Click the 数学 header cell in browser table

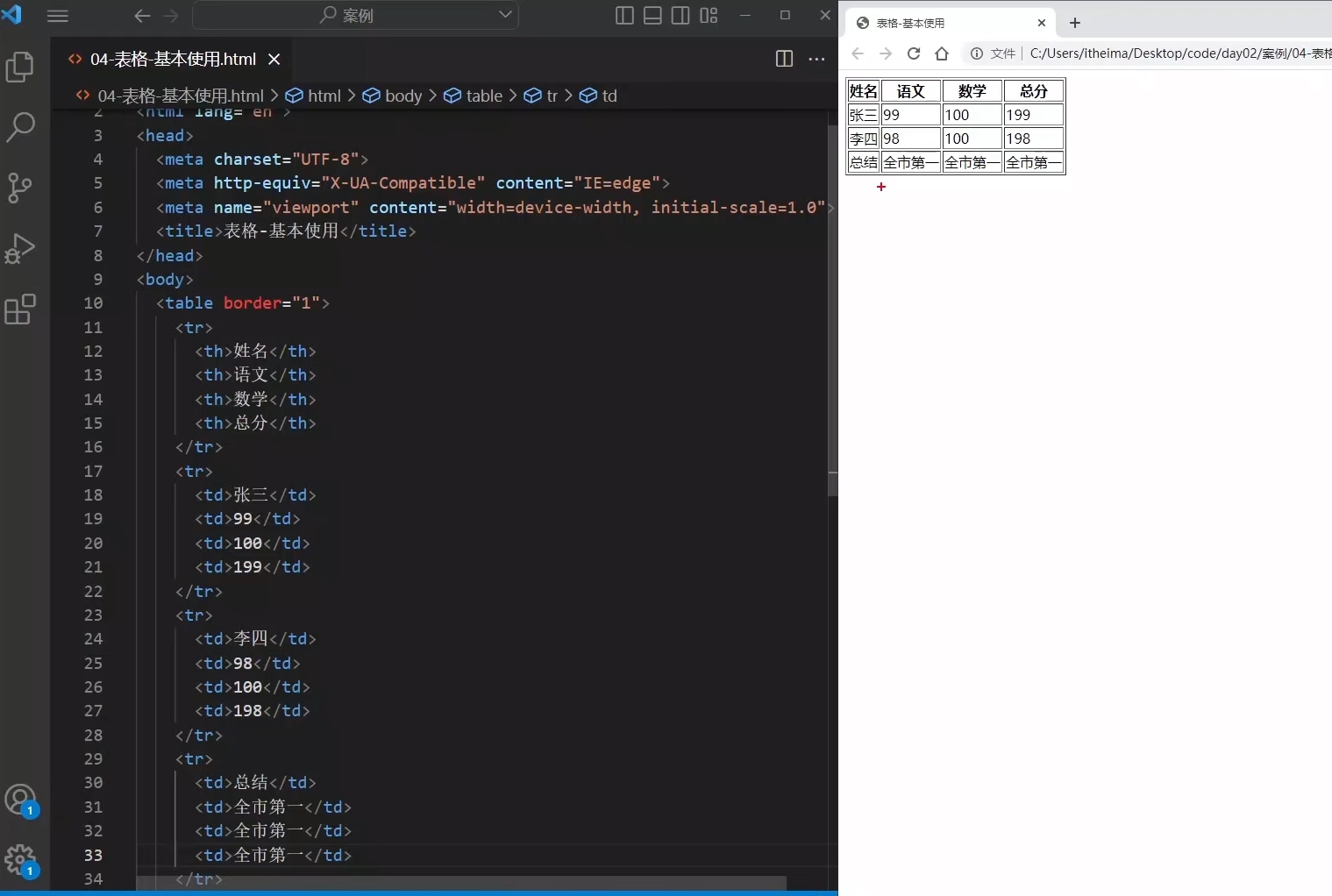click(x=972, y=91)
